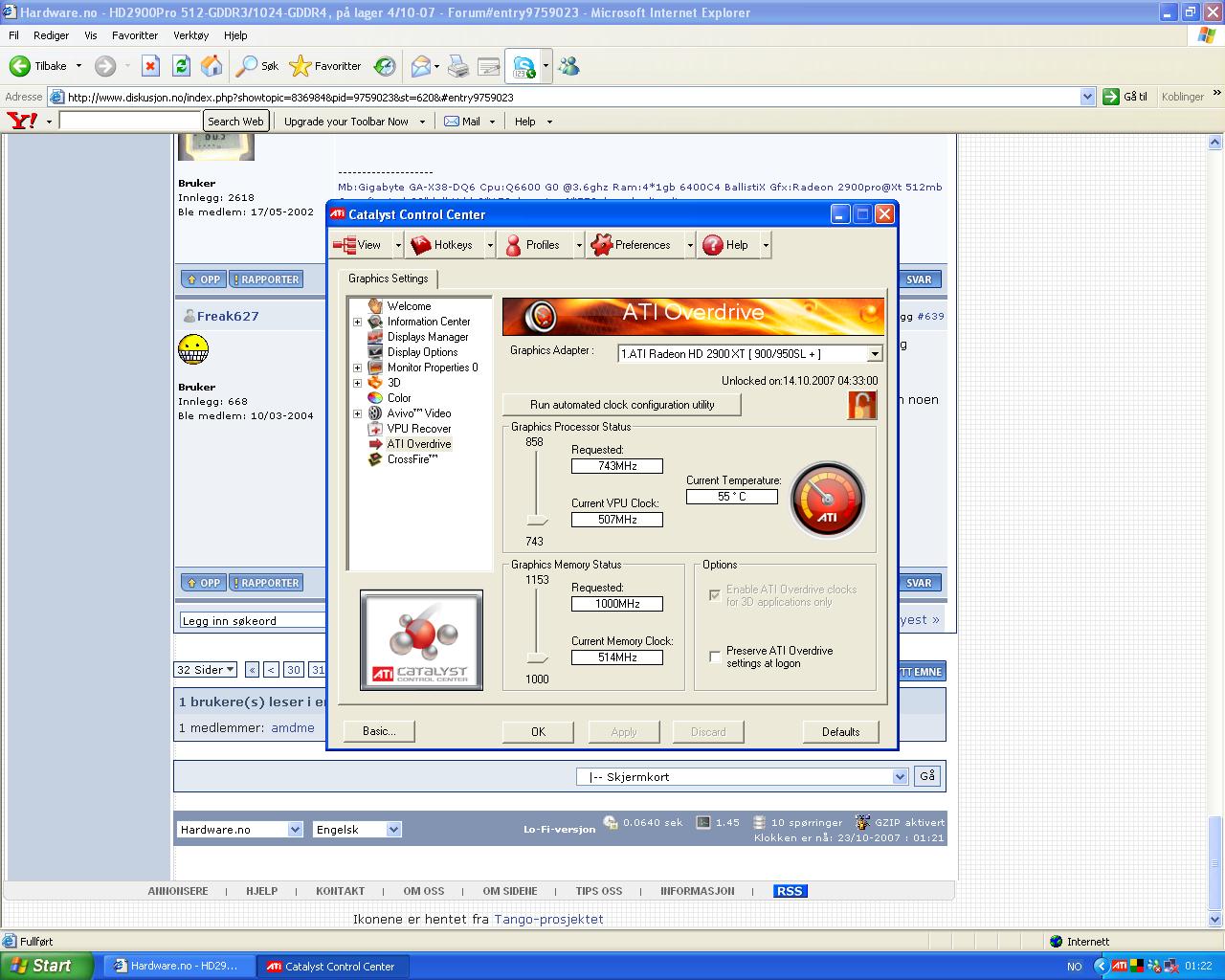Expand the Avivo Video tree node
The width and height of the screenshot is (1225, 980).
[x=358, y=413]
